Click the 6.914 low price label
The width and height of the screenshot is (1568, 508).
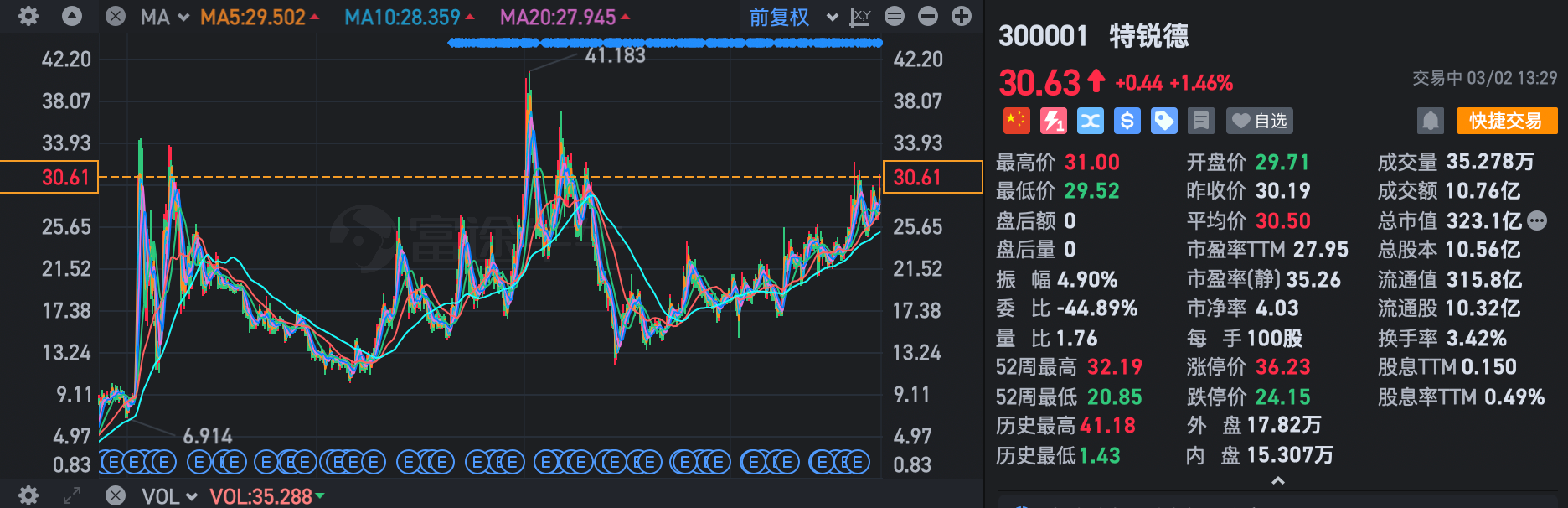[x=208, y=436]
